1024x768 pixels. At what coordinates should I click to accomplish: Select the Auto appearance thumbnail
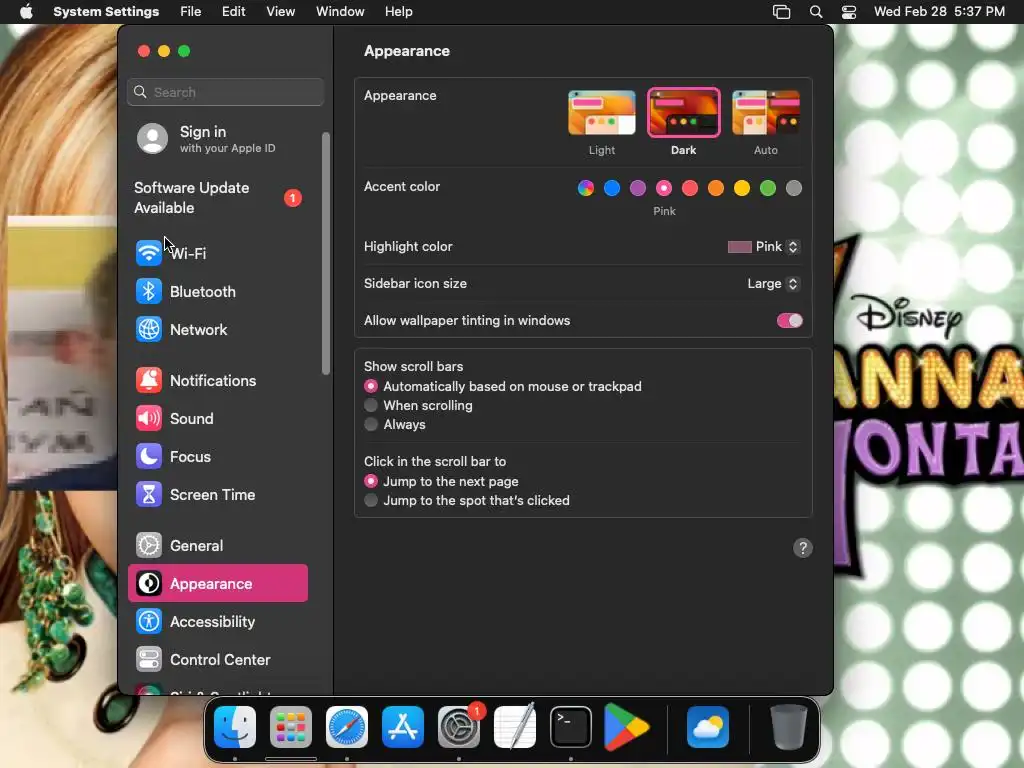point(766,112)
